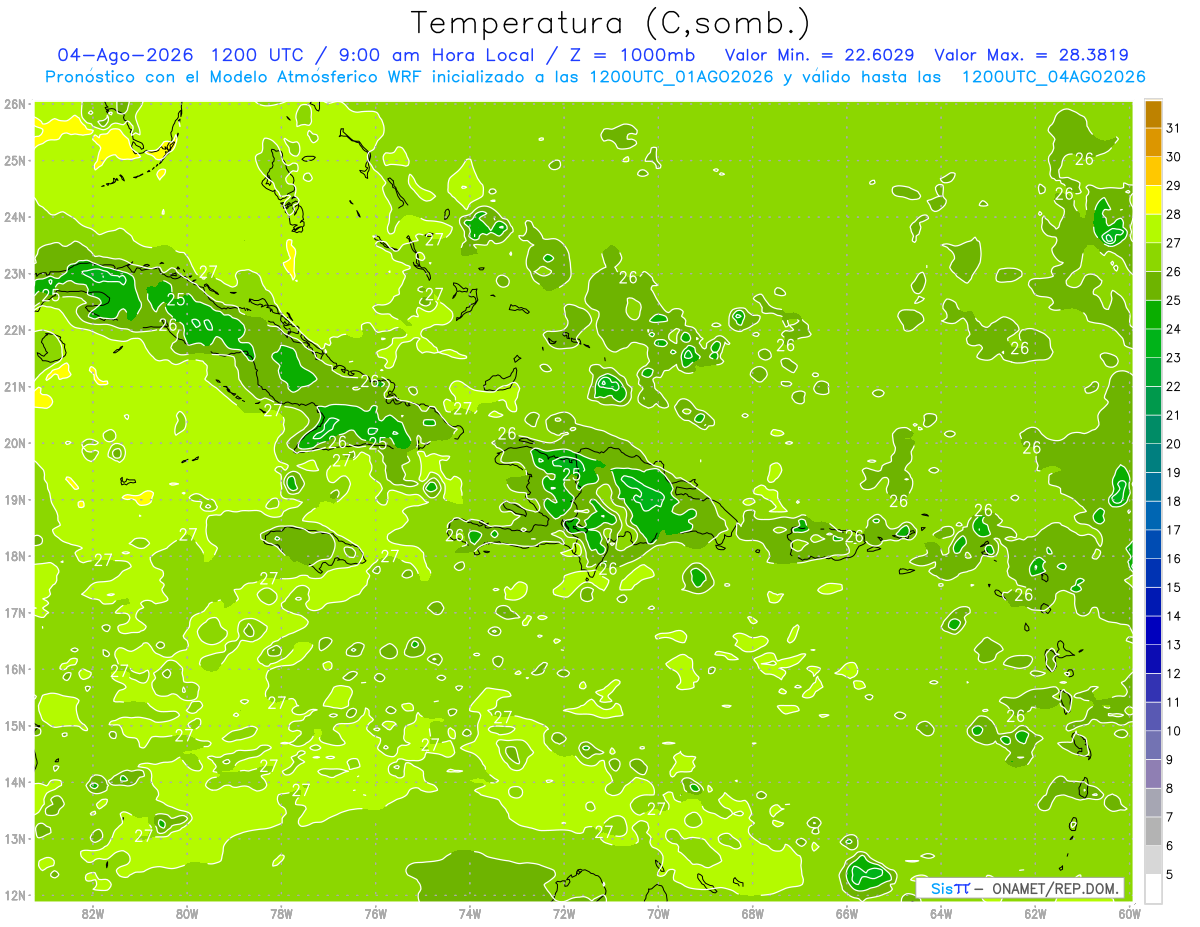
Task: Click the 20N latitude label
Action: [15, 443]
